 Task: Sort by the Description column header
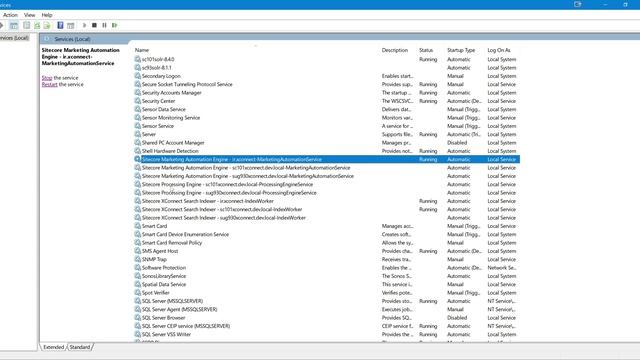[x=395, y=50]
